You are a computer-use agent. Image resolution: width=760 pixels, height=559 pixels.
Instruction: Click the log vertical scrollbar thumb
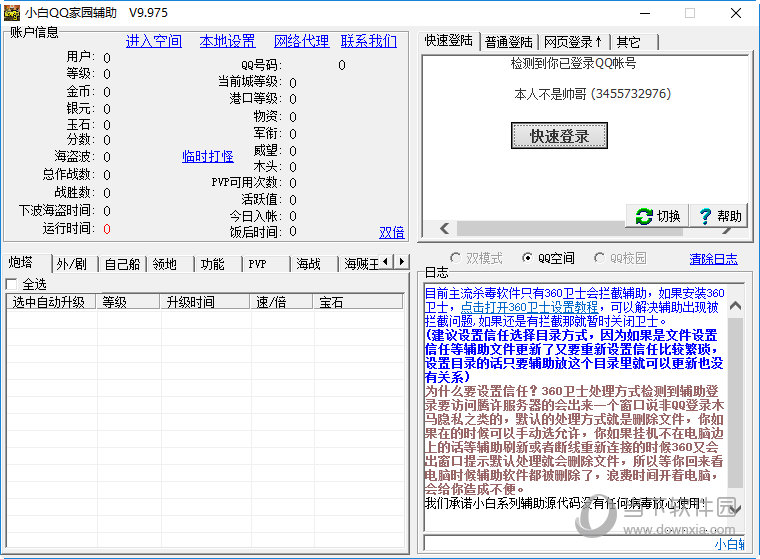(x=735, y=403)
